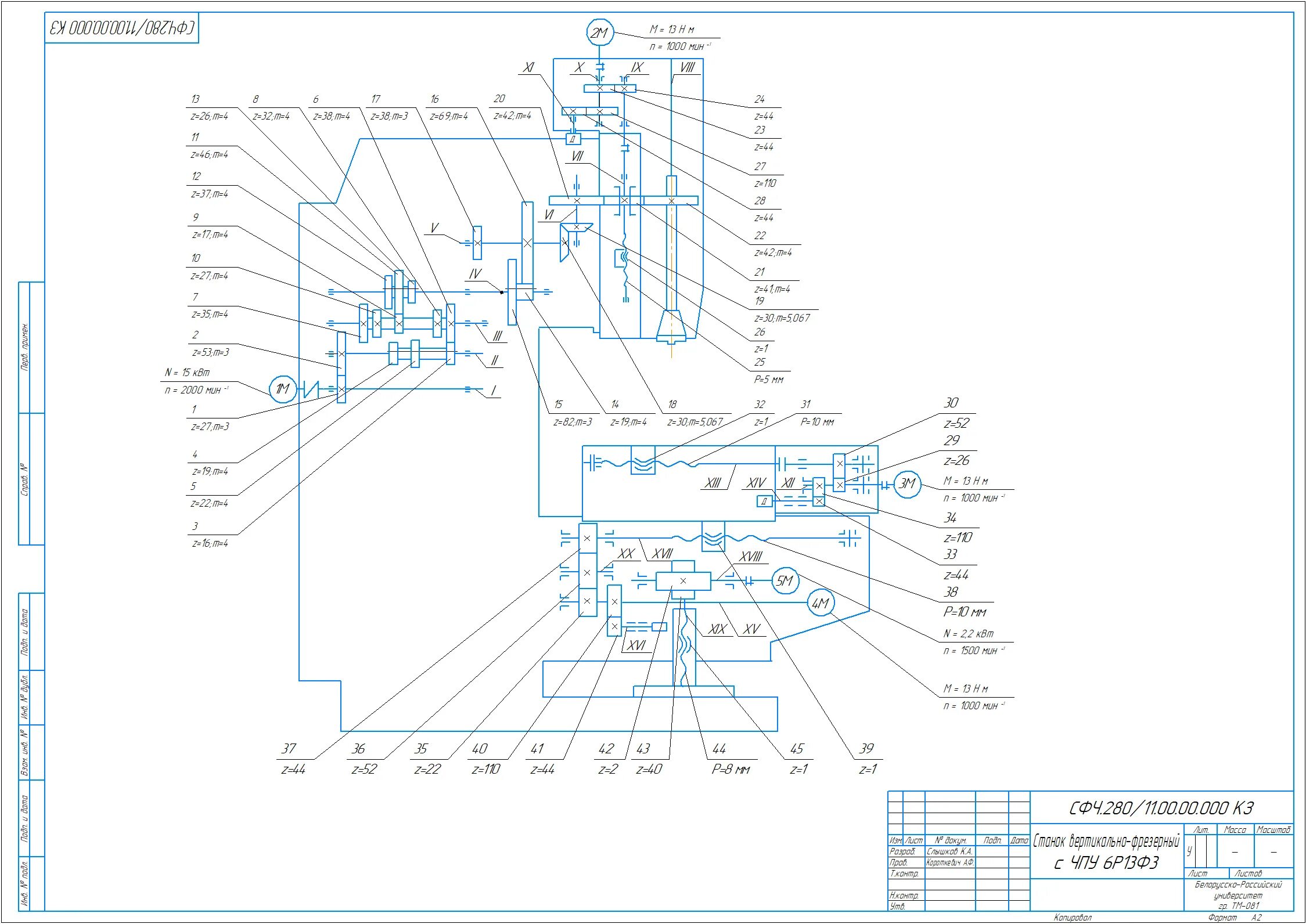Screen dimensions: 1306x924
Task: Select the 5M motor circle symbol
Action: [785, 580]
